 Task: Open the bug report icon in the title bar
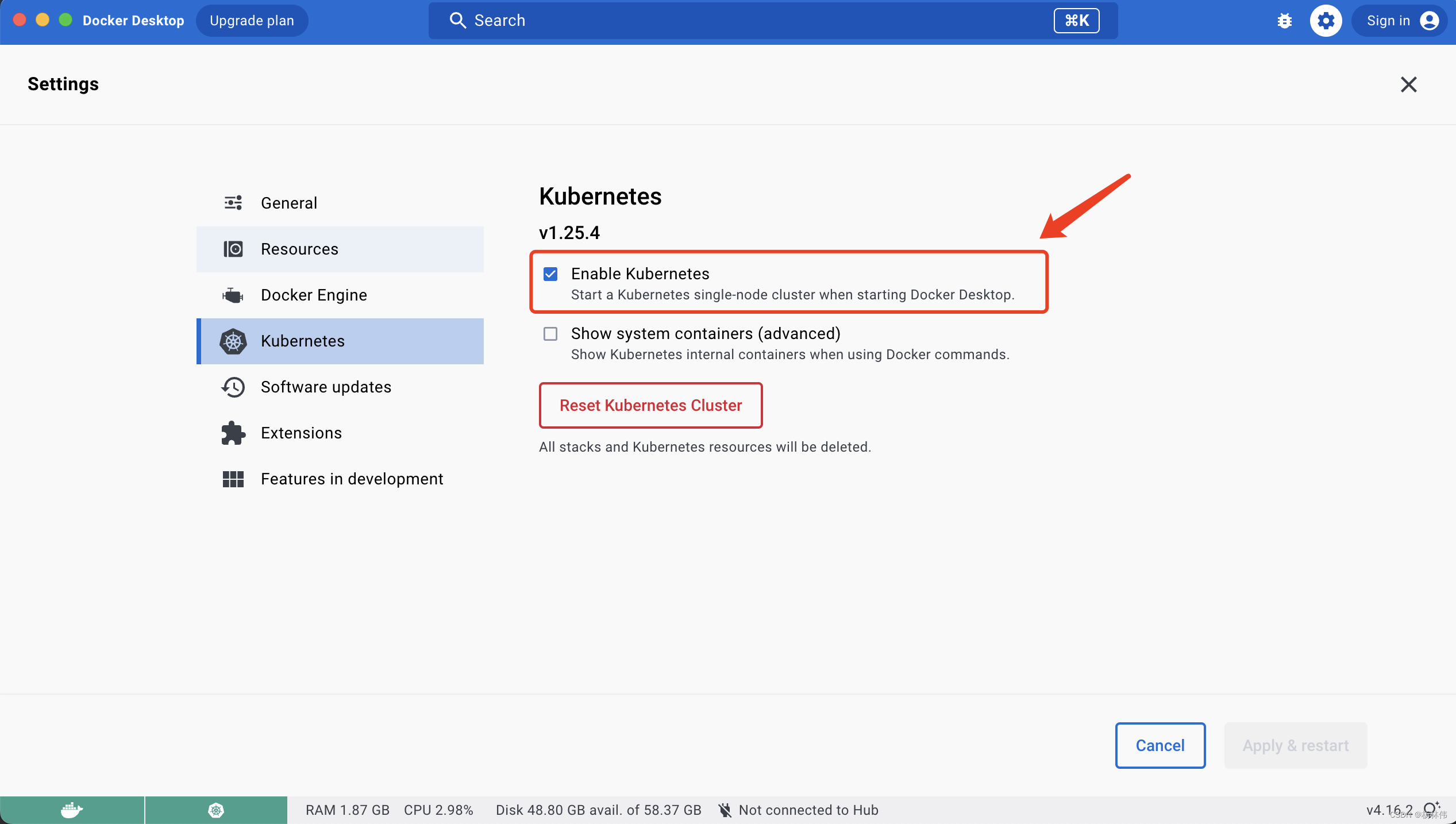pyautogui.click(x=1284, y=20)
